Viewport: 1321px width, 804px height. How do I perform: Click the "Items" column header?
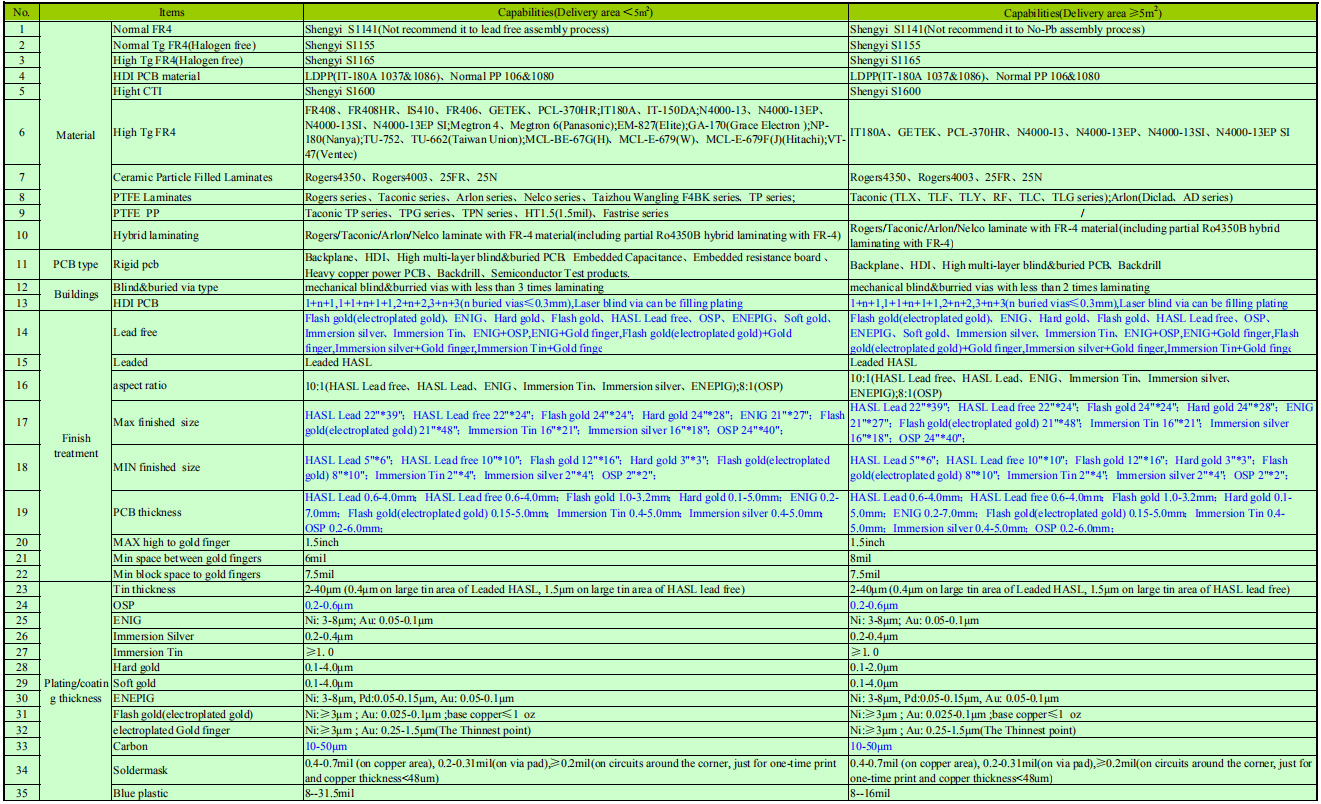171,14
